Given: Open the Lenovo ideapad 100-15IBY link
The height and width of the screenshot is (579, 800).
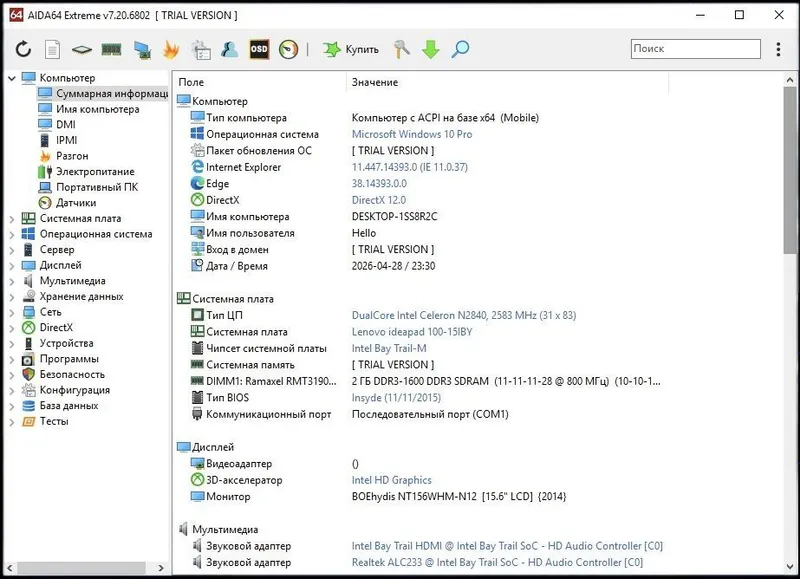Looking at the screenshot, I should pyautogui.click(x=412, y=332).
